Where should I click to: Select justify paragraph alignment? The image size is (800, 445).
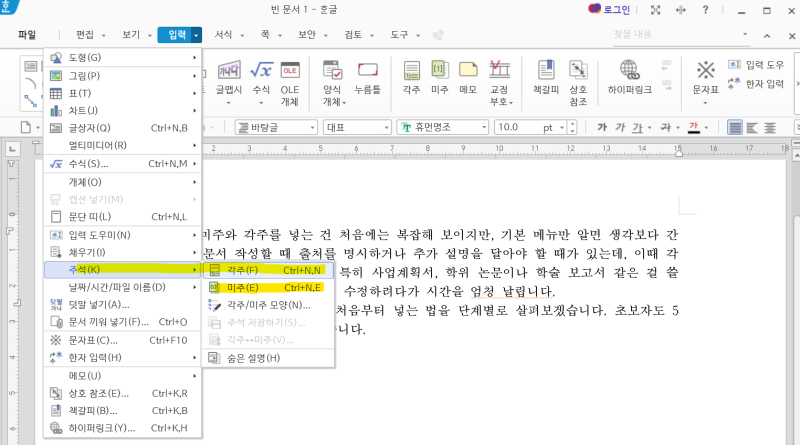pos(735,127)
